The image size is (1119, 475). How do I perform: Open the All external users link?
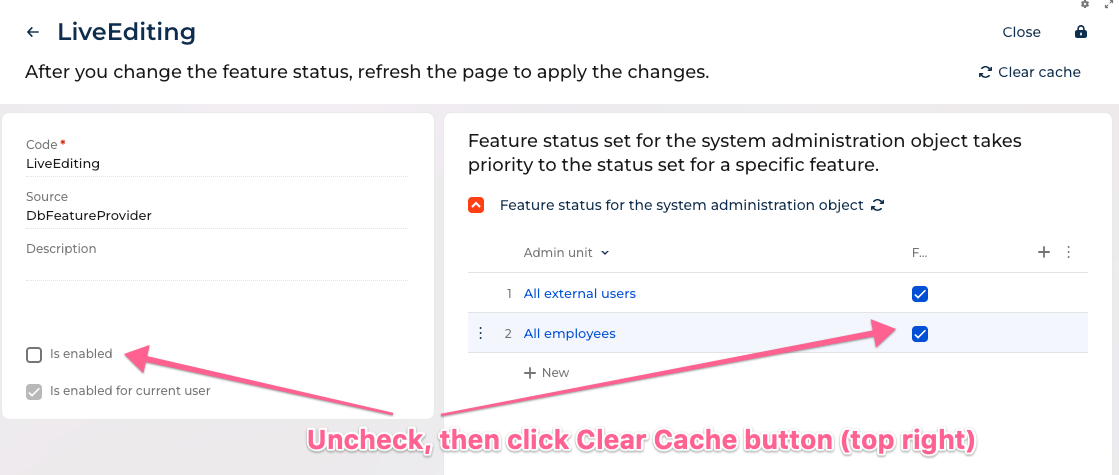pos(579,294)
